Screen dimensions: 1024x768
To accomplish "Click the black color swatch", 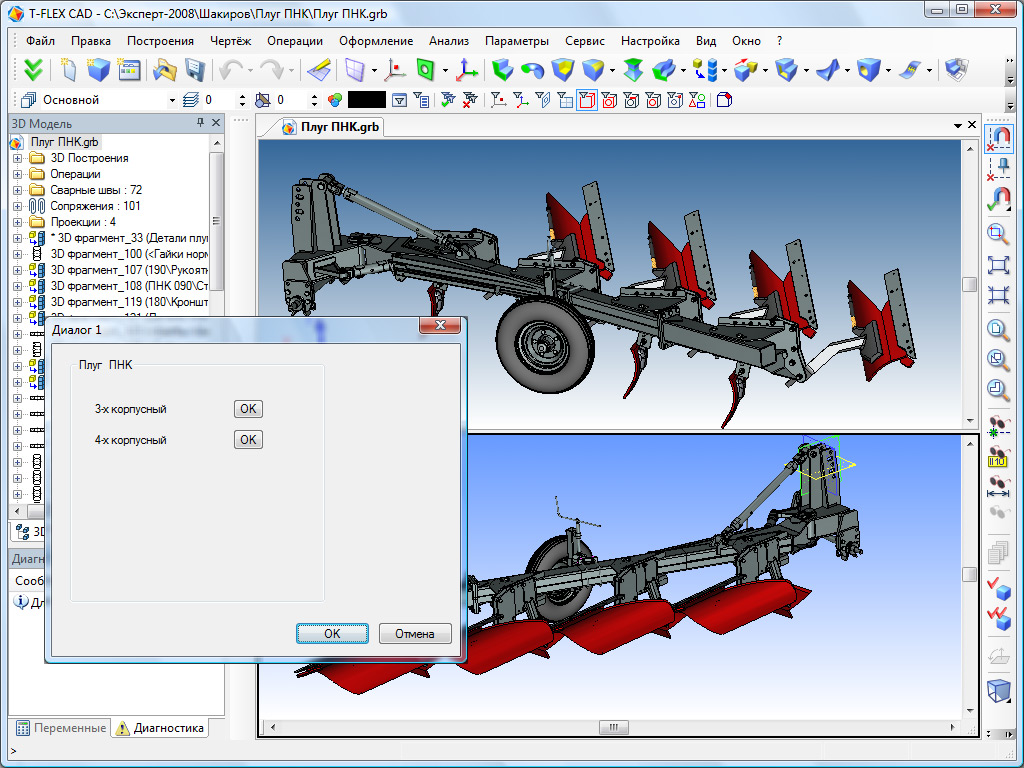I will click(x=367, y=100).
